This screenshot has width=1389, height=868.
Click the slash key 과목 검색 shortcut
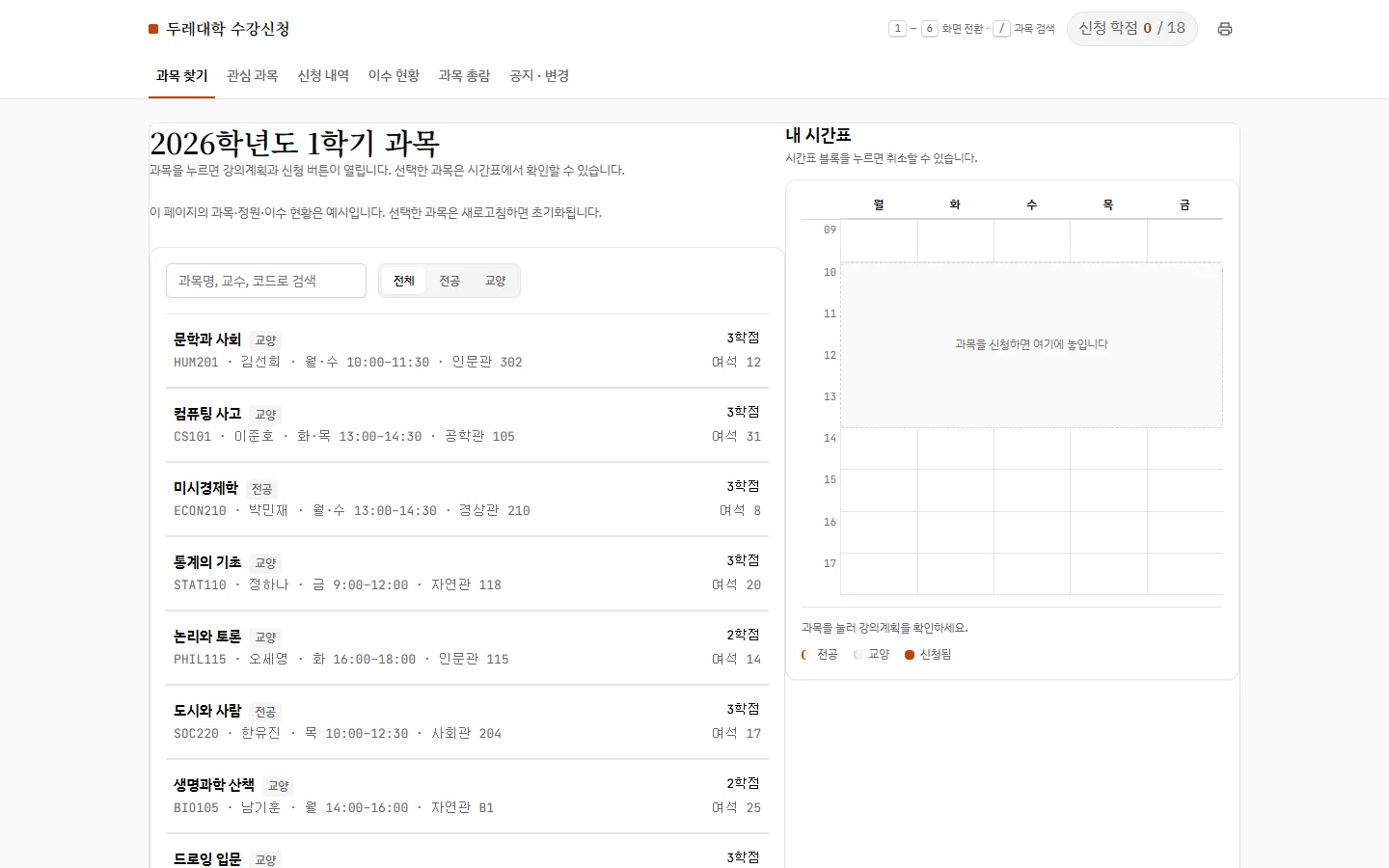[x=1001, y=29]
